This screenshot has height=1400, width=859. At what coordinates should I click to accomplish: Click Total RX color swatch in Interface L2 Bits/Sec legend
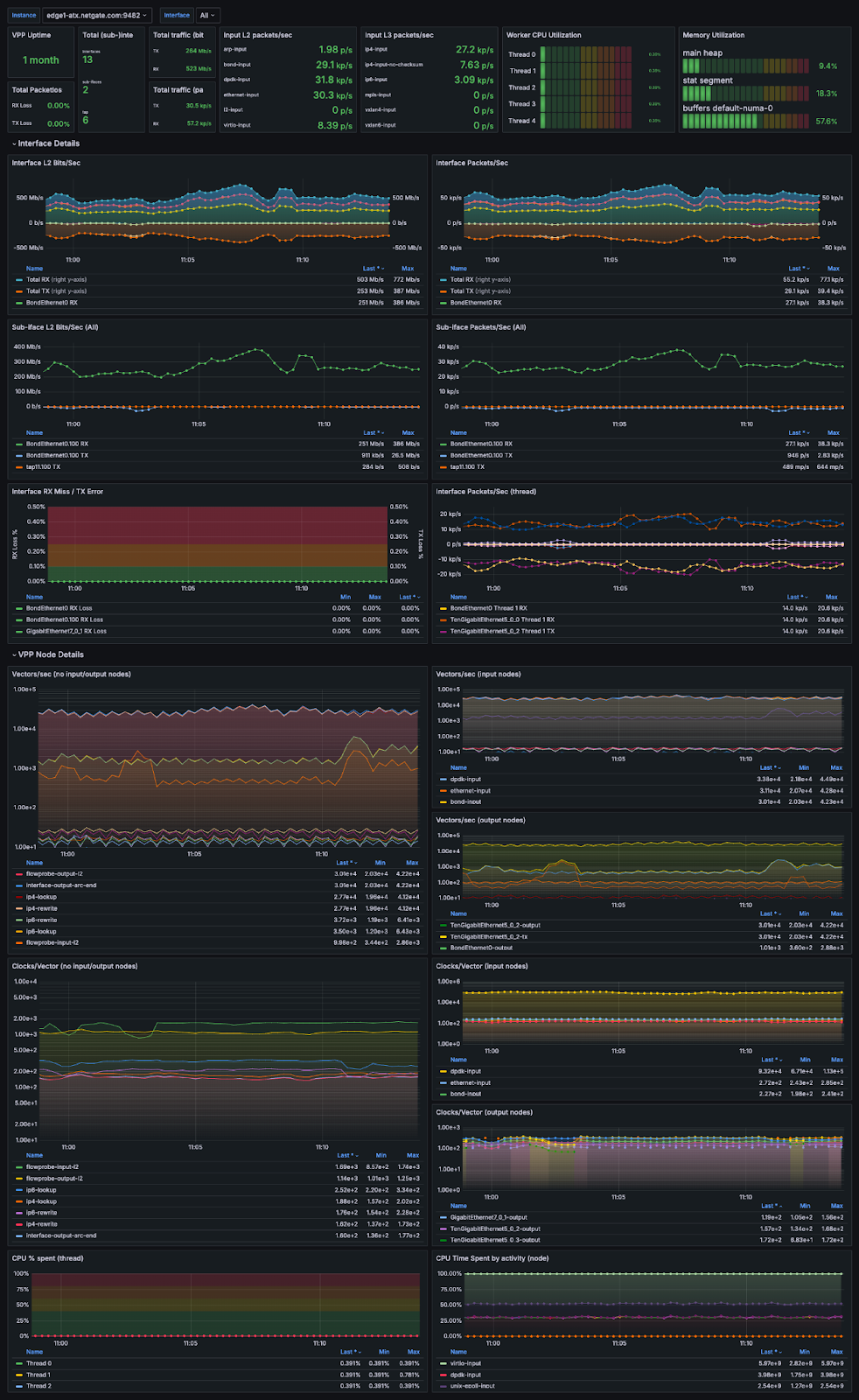click(19, 280)
